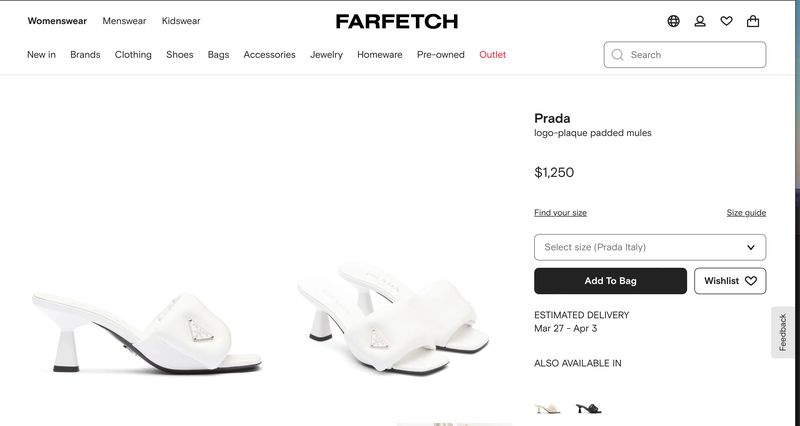This screenshot has height=426, width=800.
Task: Click the Add To Bag button
Action: click(610, 281)
